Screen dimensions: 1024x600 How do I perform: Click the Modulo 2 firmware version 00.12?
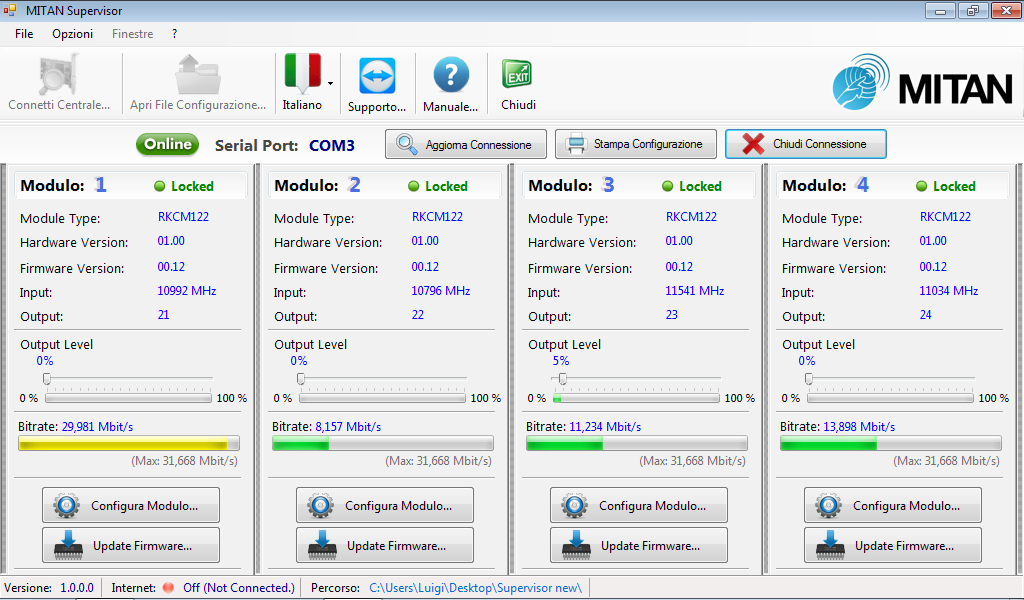click(425, 267)
